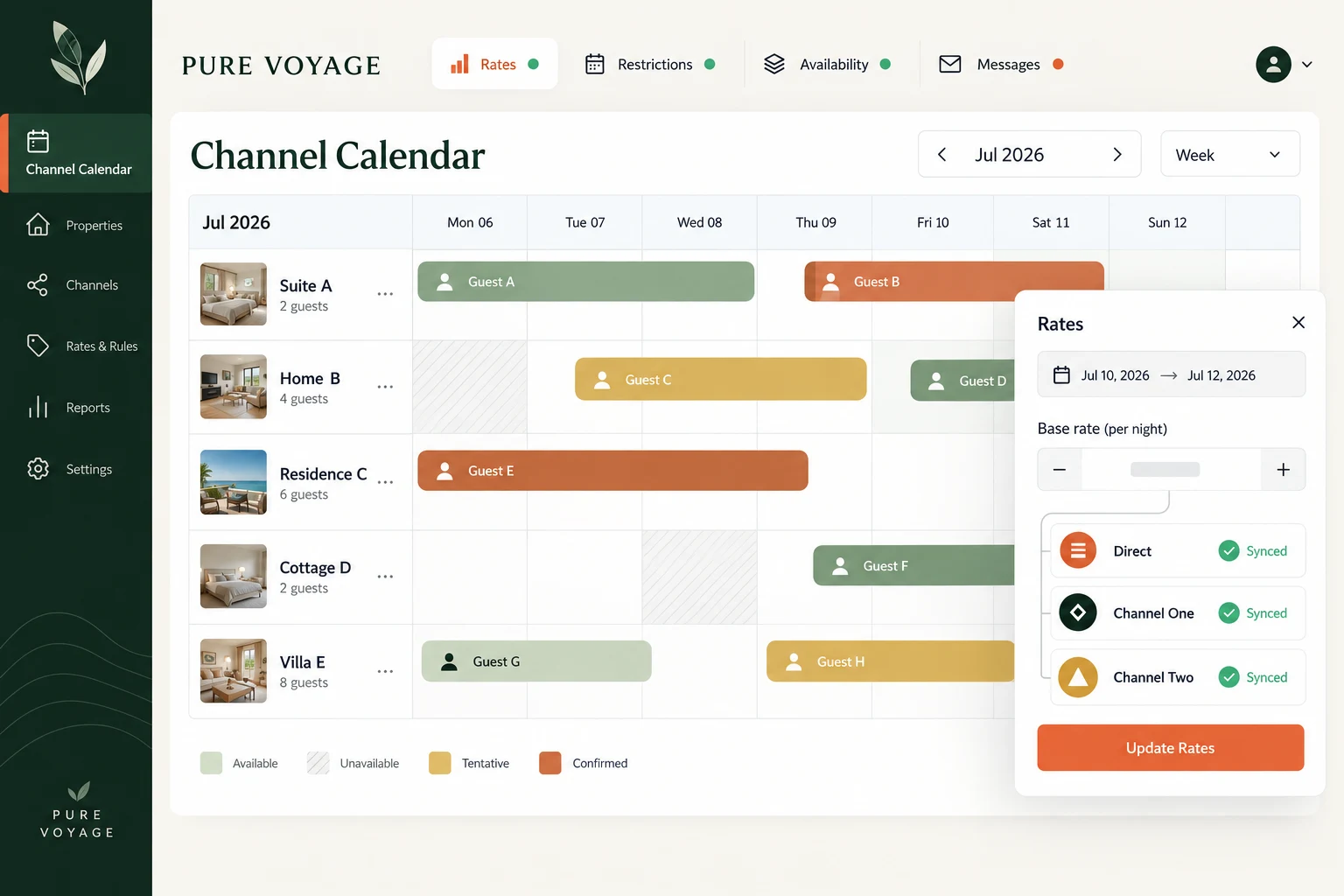1344x896 pixels.
Task: Open the Channel Calendar sidebar item
Action: pos(77,153)
